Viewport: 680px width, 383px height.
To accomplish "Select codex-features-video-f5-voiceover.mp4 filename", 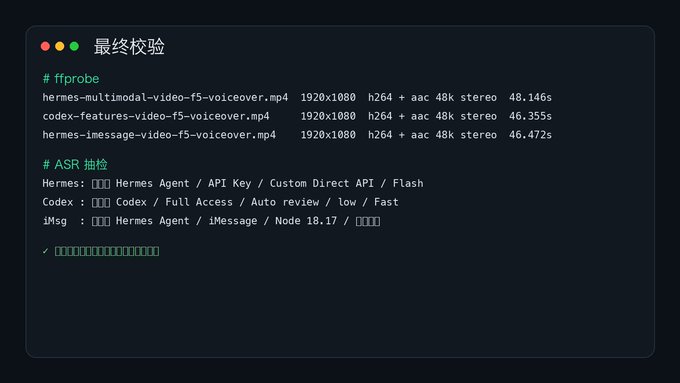I will 156,116.
